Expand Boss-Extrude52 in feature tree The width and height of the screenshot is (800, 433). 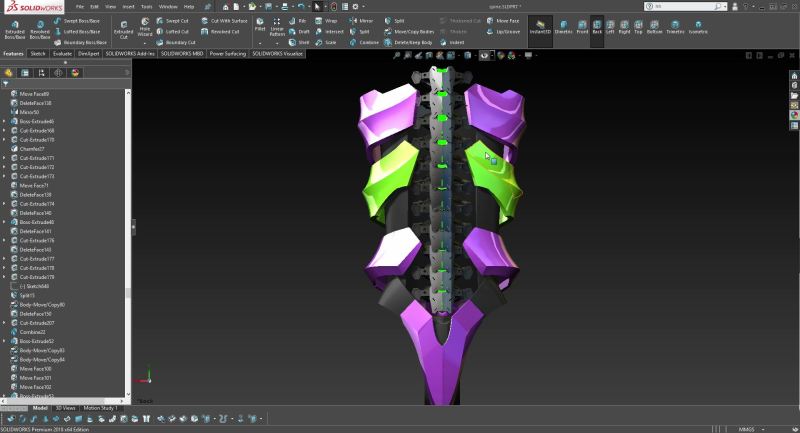point(5,341)
